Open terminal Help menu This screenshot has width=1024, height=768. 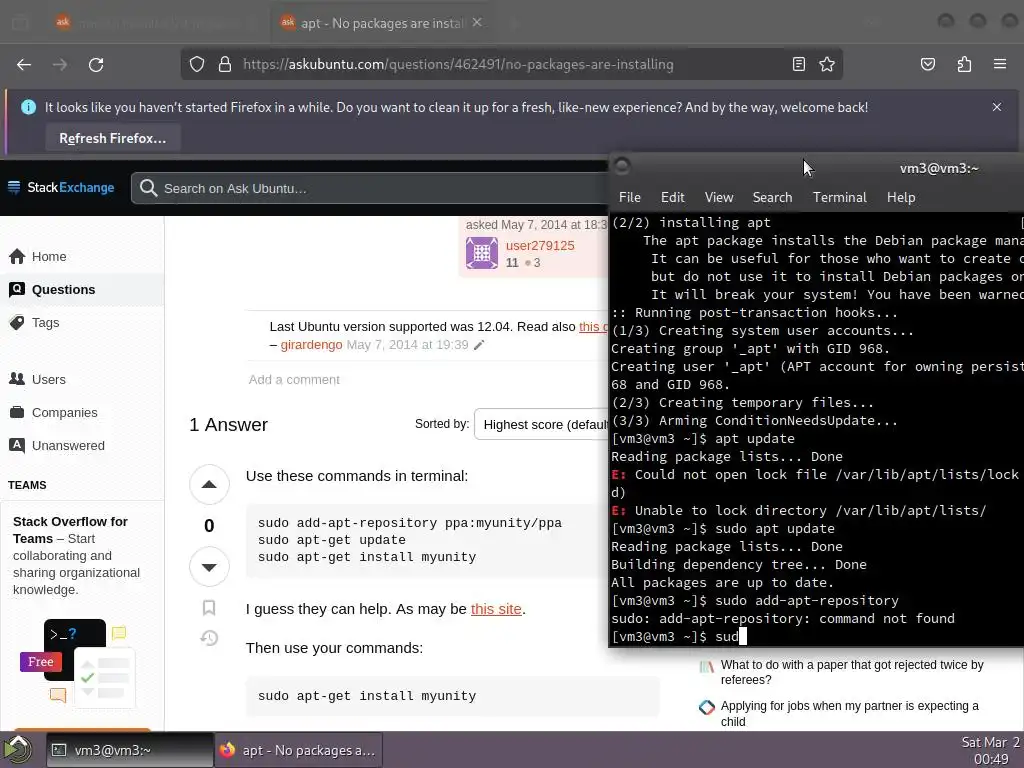point(901,197)
